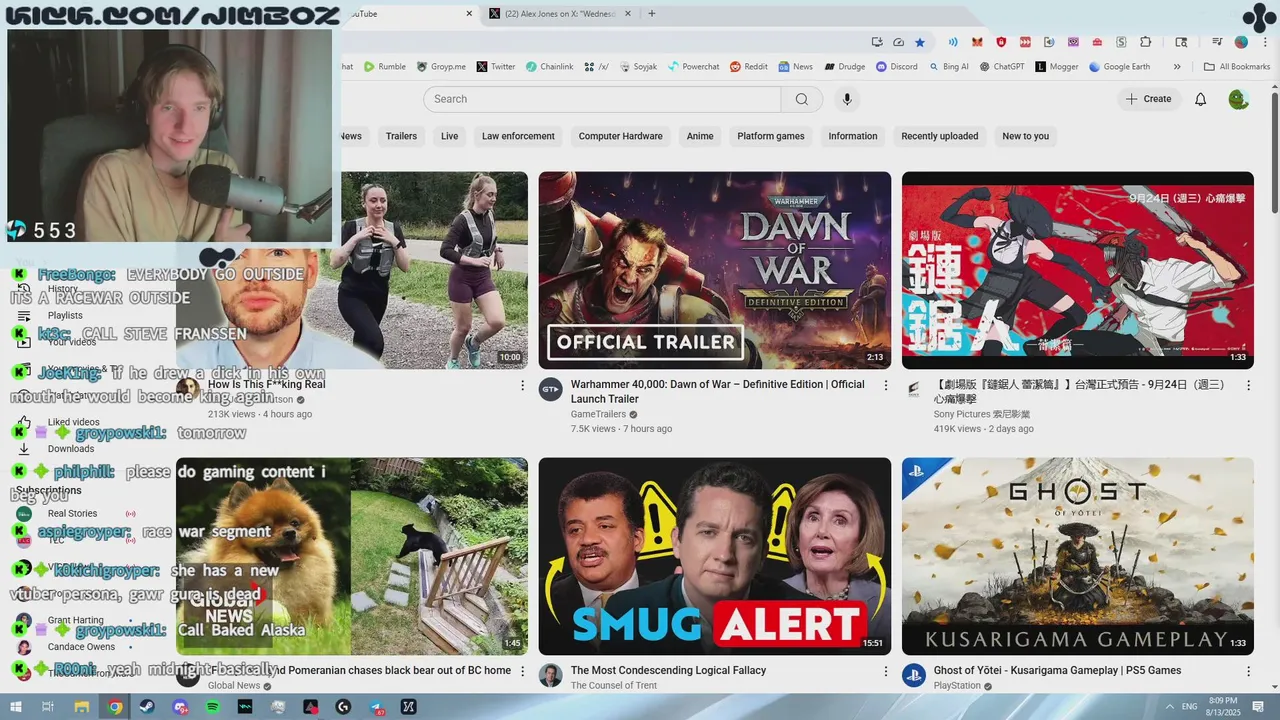Visit the GameTrailers channel avatar
The image size is (1280, 720).
[x=551, y=389]
